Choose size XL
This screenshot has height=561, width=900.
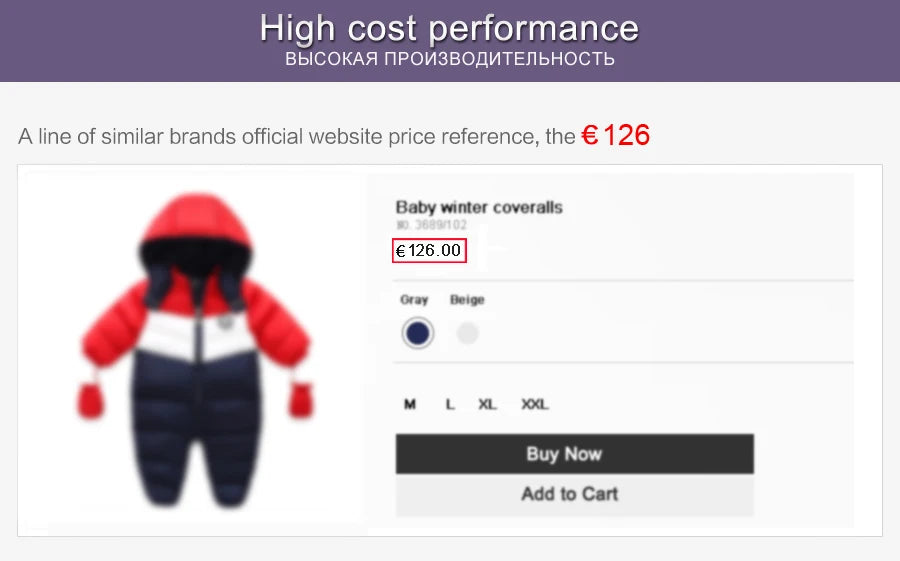coord(487,404)
